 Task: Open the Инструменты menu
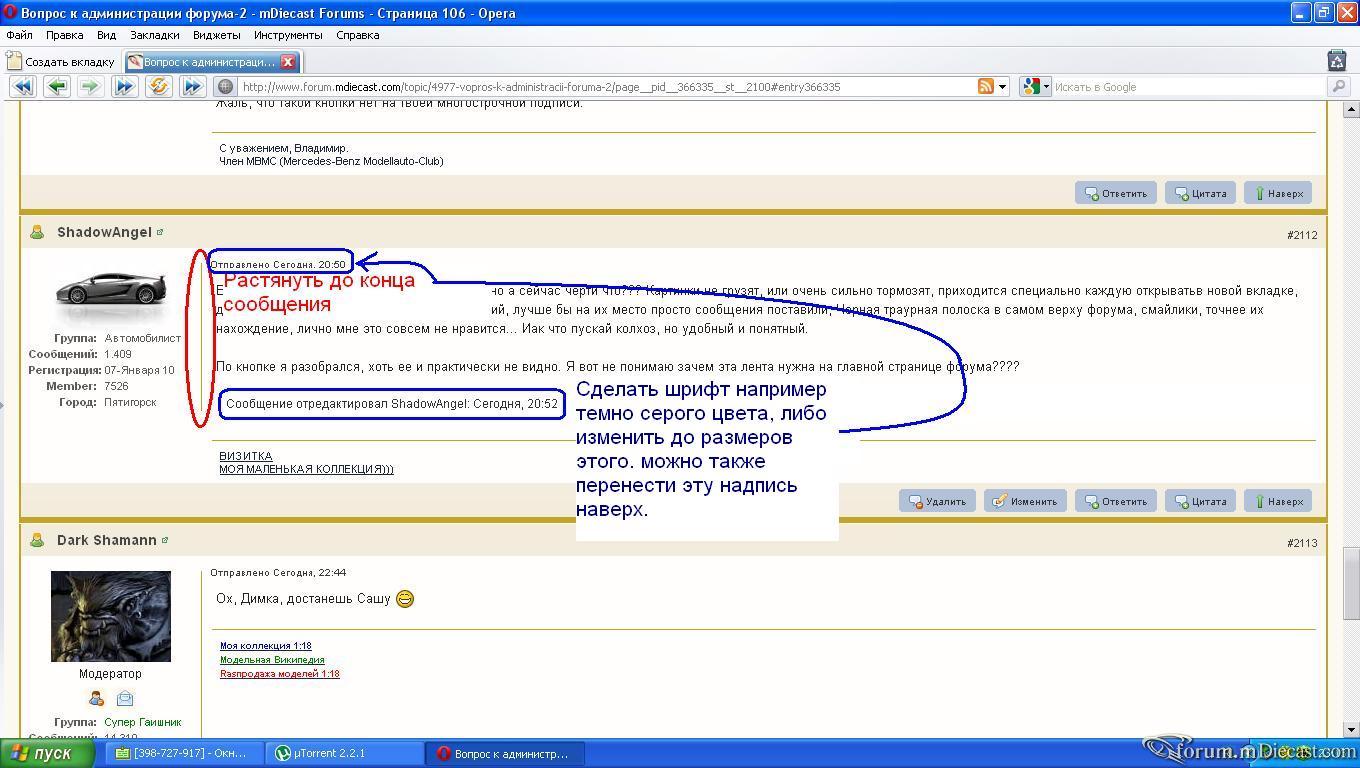click(288, 35)
